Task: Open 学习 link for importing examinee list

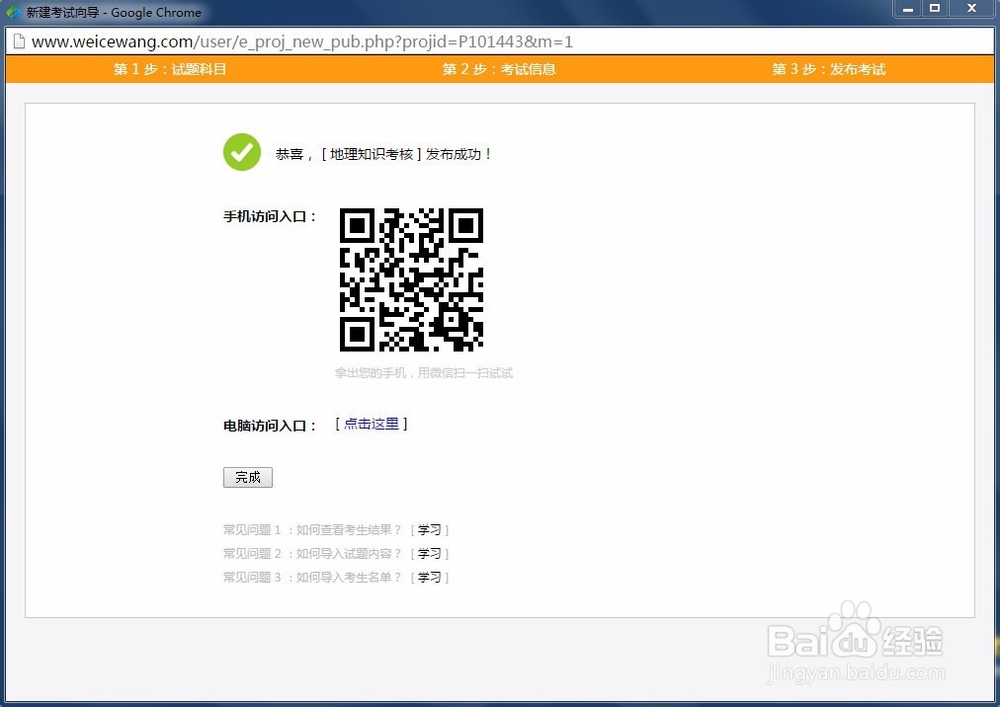Action: [x=430, y=577]
